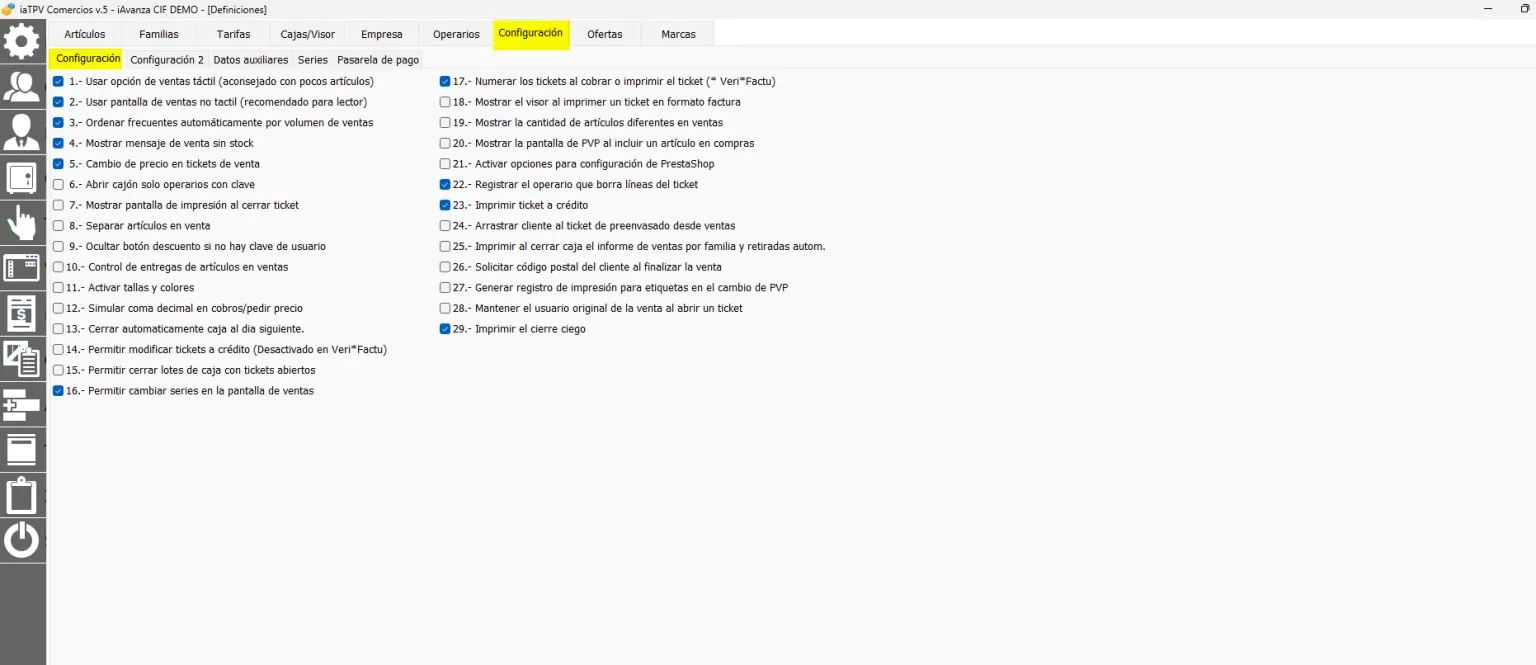Enable option 9 Ocultar botón descuento

click(58, 246)
